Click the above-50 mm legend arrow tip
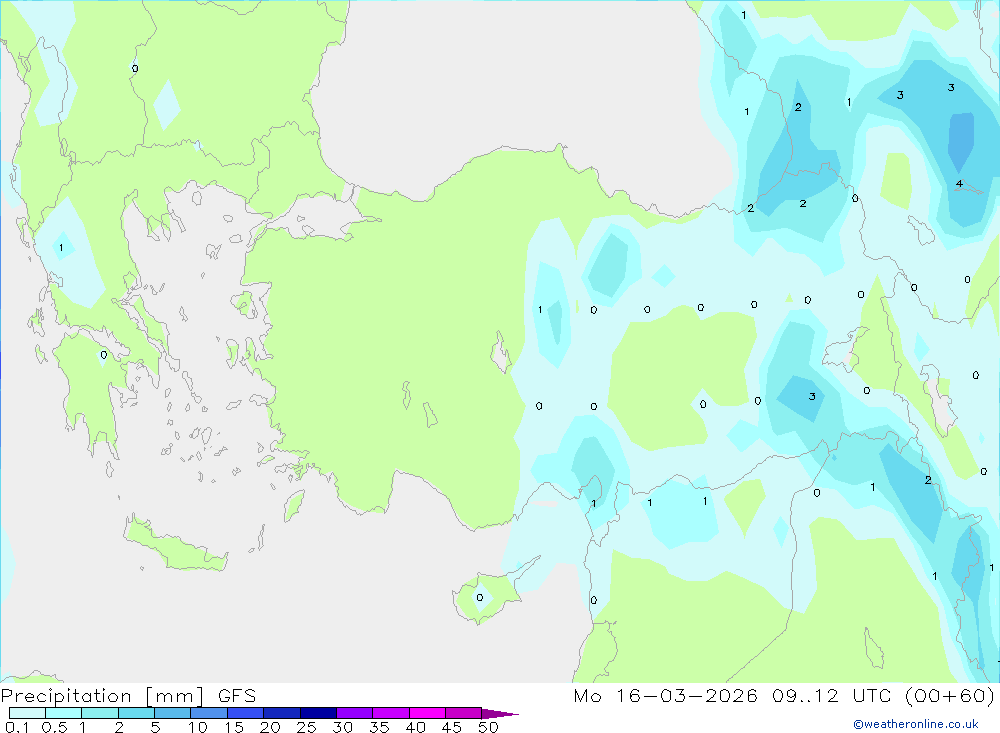 pos(500,714)
